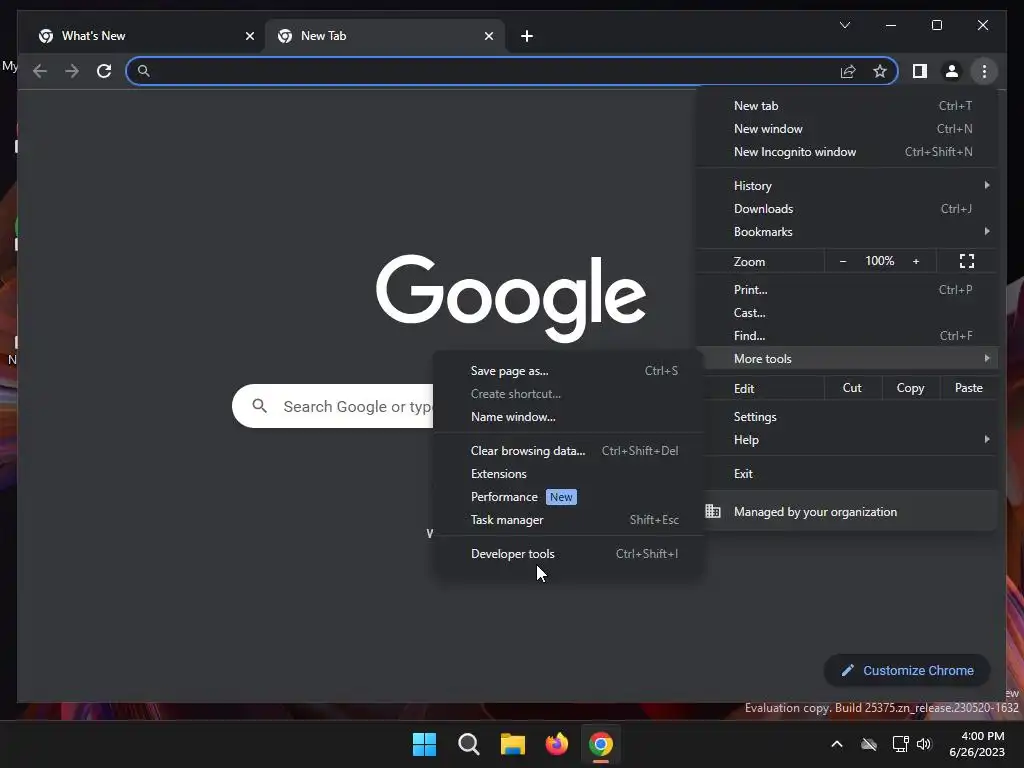Click the Google search box
Screen dimensions: 1024x768
pyautogui.click(x=333, y=406)
